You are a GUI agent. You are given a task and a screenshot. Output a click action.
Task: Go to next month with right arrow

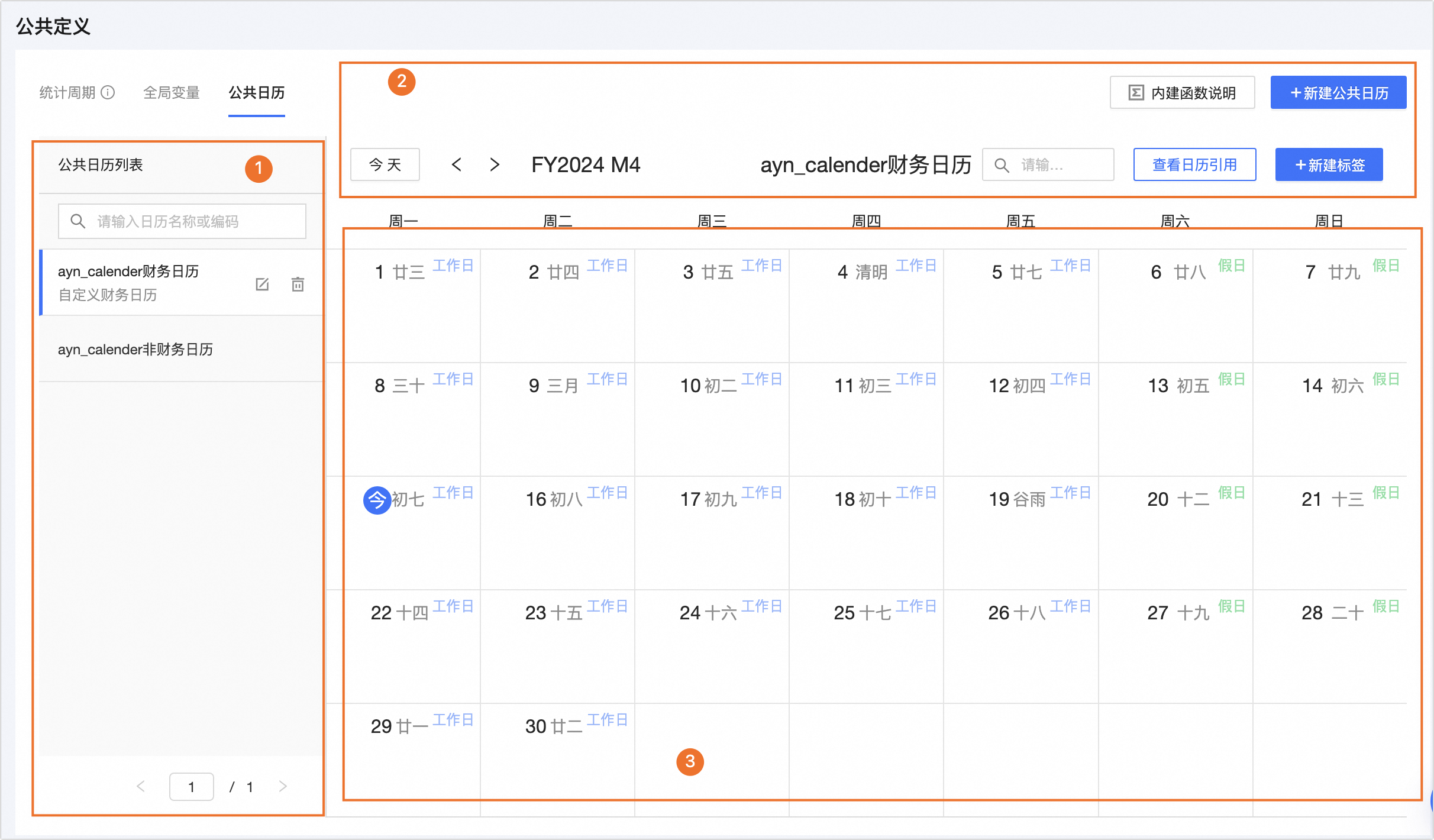tap(495, 164)
